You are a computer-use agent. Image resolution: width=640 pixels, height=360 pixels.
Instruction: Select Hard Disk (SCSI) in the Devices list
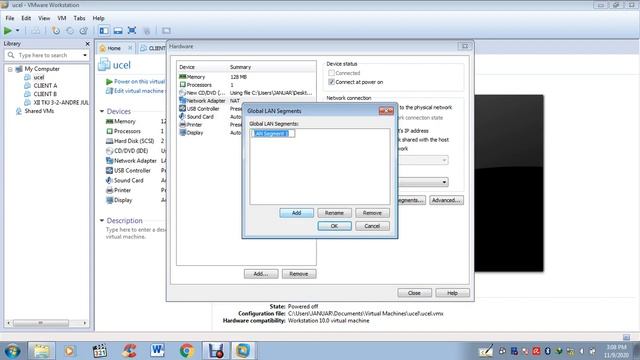[x=133, y=141]
